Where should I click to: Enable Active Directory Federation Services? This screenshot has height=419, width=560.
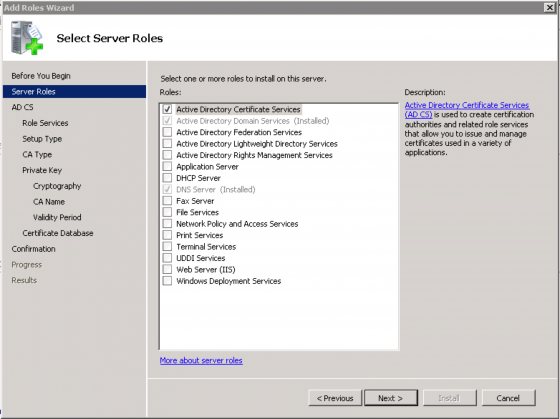coord(167,132)
